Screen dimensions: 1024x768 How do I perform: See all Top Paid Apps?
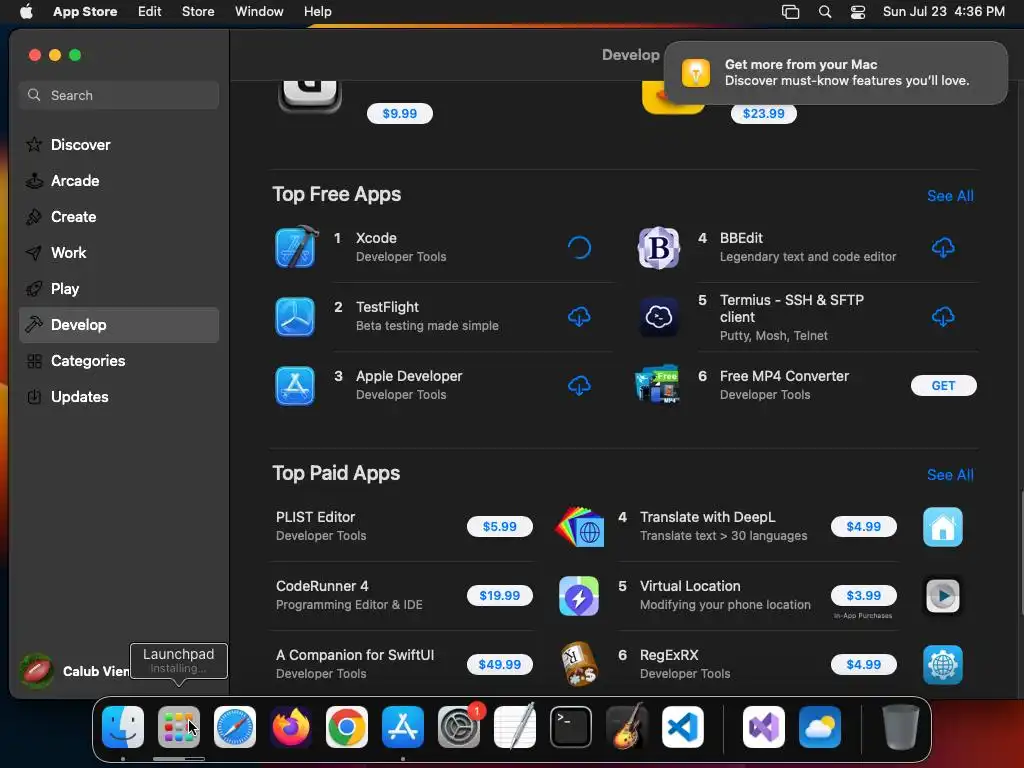tap(950, 475)
